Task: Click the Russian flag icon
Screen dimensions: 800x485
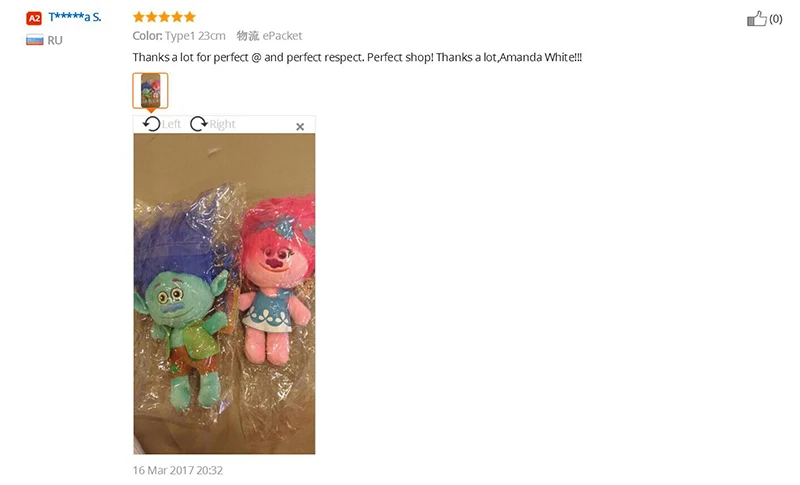Action: coord(35,40)
